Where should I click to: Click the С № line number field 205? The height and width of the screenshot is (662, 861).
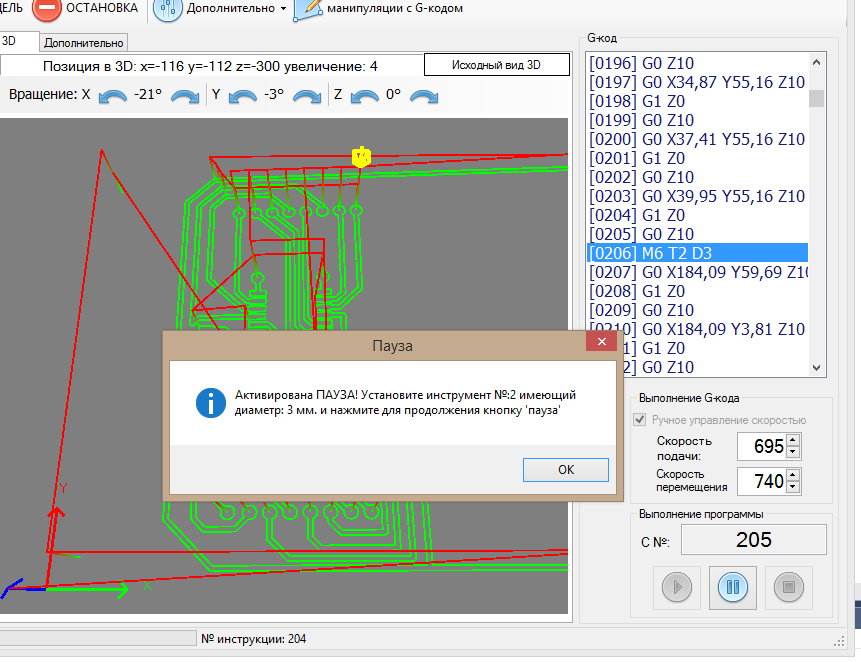[753, 540]
